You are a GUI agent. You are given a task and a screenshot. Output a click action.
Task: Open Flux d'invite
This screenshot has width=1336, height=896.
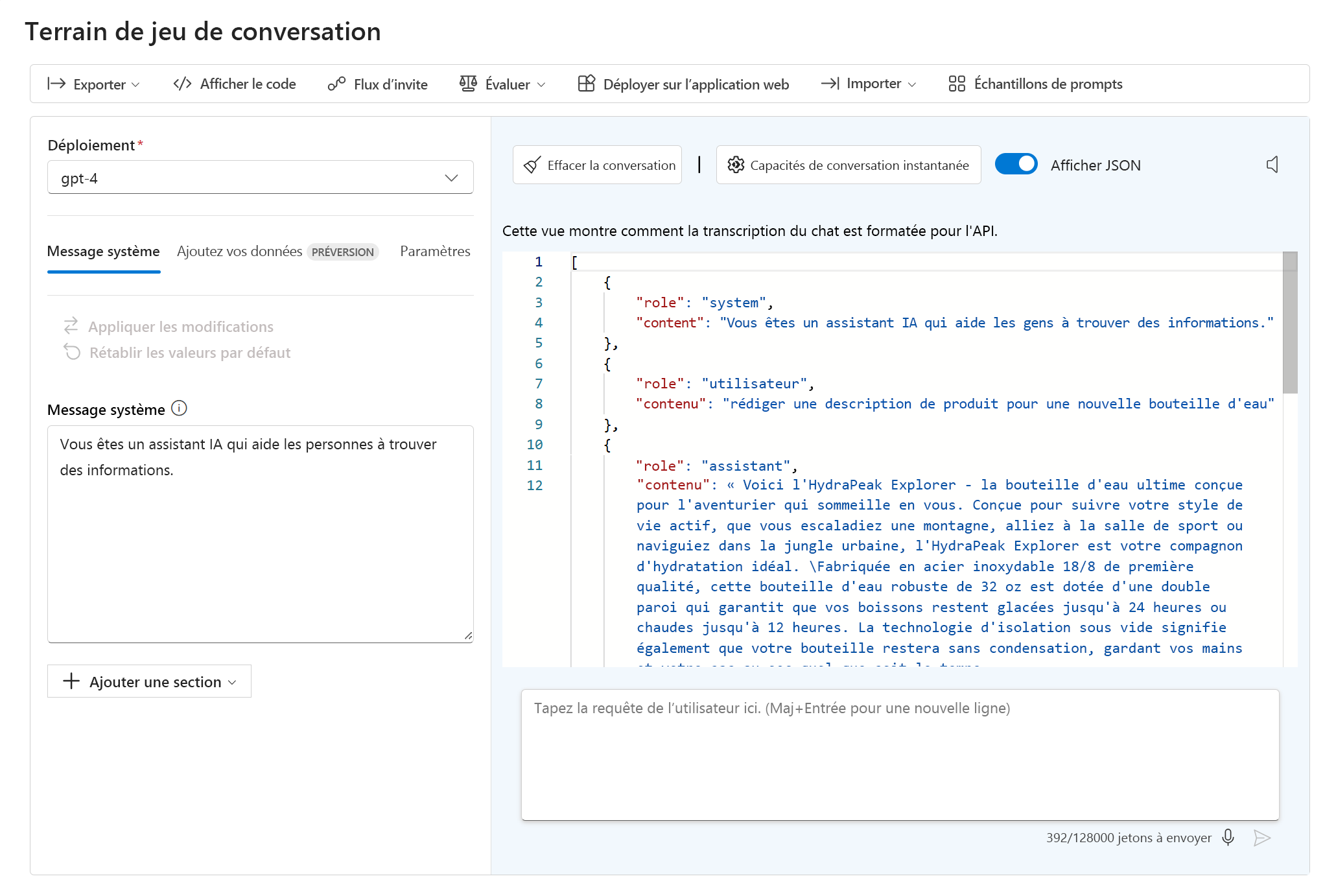point(377,84)
